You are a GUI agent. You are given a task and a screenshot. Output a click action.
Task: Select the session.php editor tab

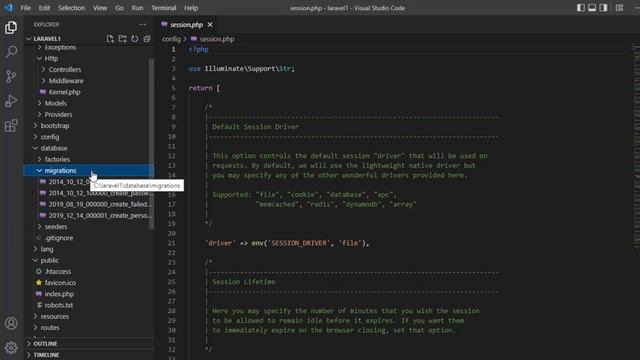tap(186, 25)
